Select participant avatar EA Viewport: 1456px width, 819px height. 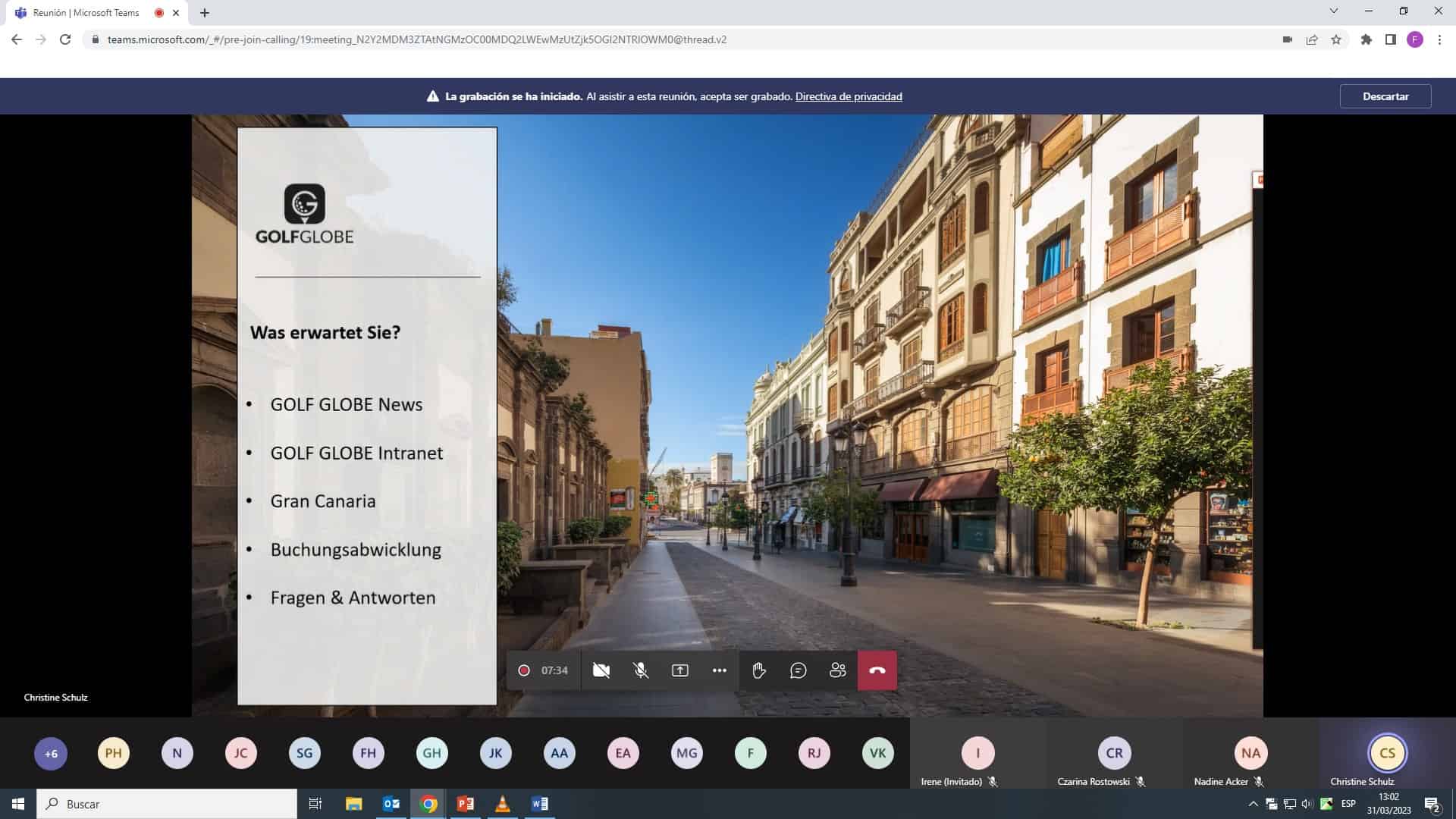click(x=623, y=753)
